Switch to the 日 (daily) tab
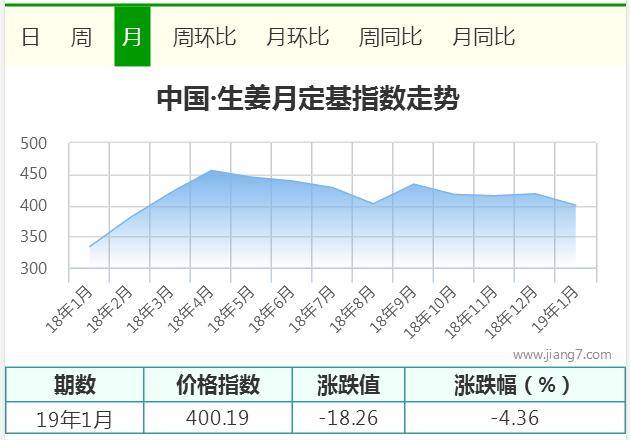 pyautogui.click(x=30, y=37)
